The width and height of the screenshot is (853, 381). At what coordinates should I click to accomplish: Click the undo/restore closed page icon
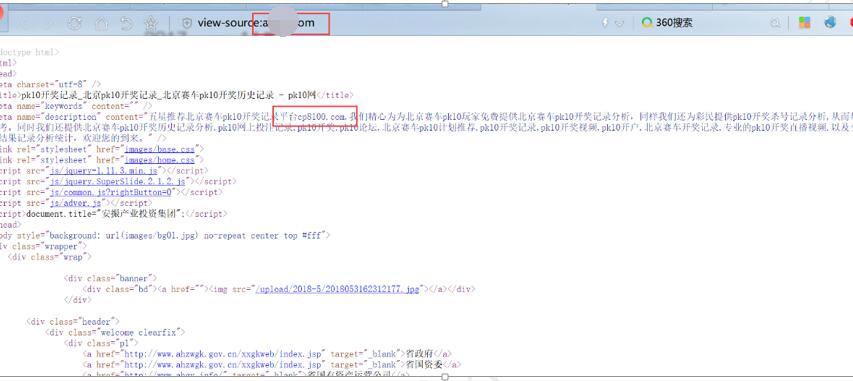(x=126, y=23)
